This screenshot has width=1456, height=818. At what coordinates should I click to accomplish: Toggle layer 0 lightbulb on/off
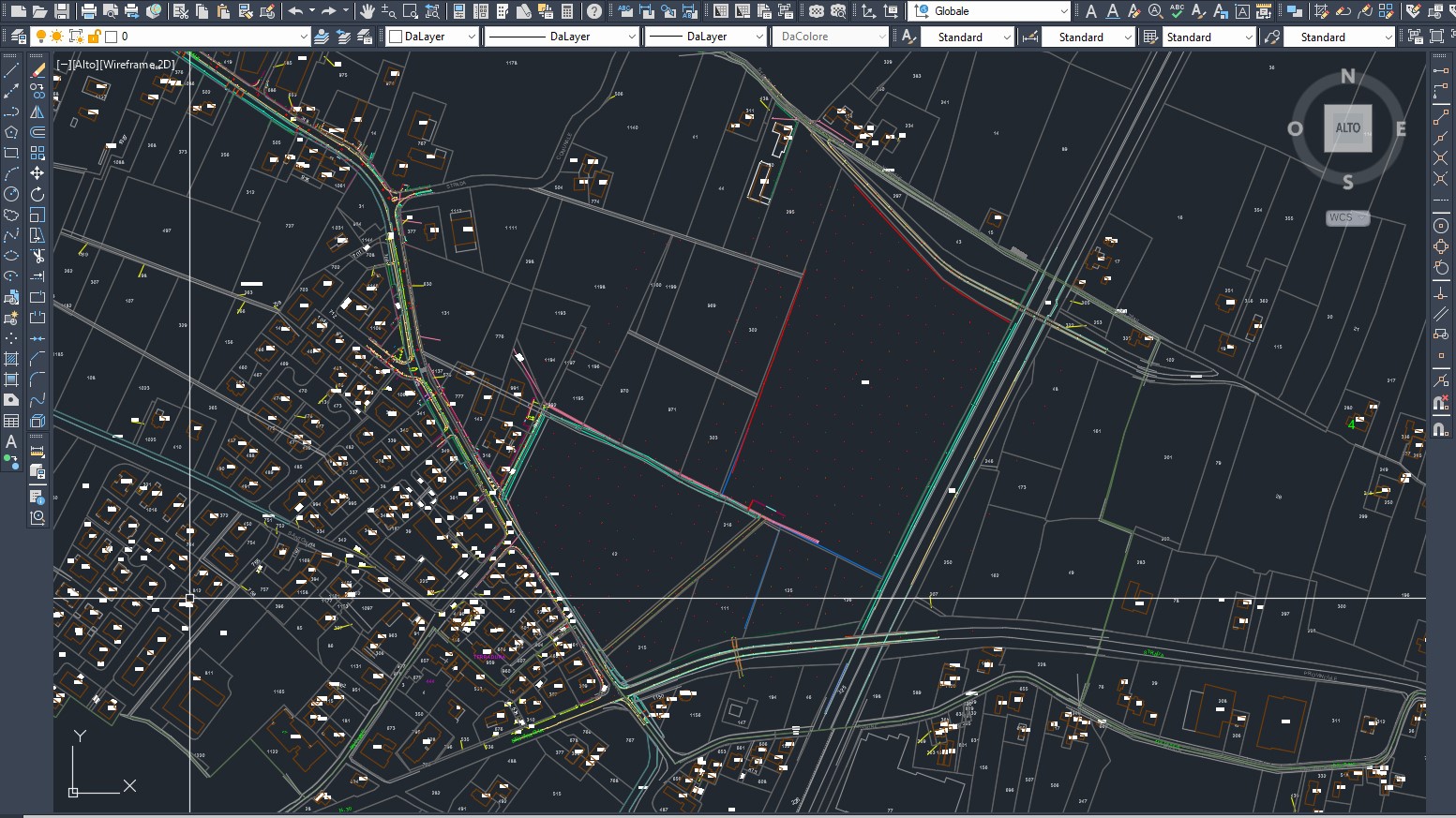click(41, 37)
